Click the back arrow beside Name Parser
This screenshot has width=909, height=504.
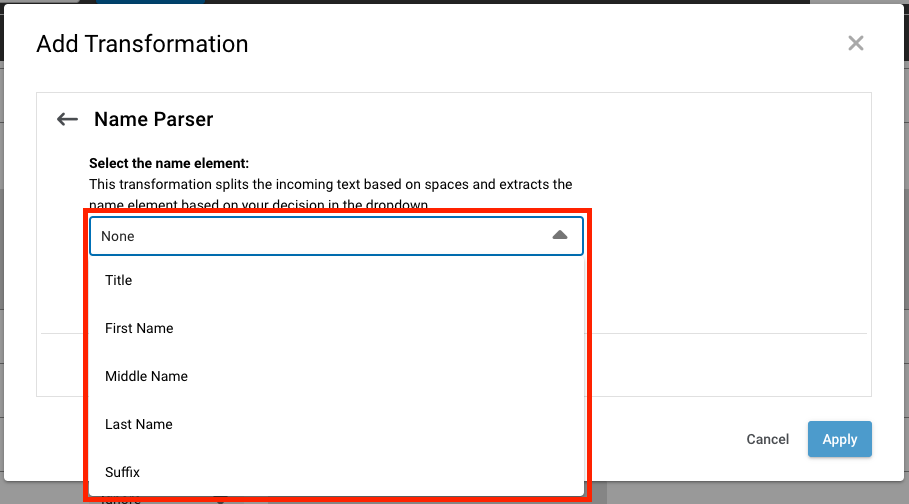coord(67,120)
